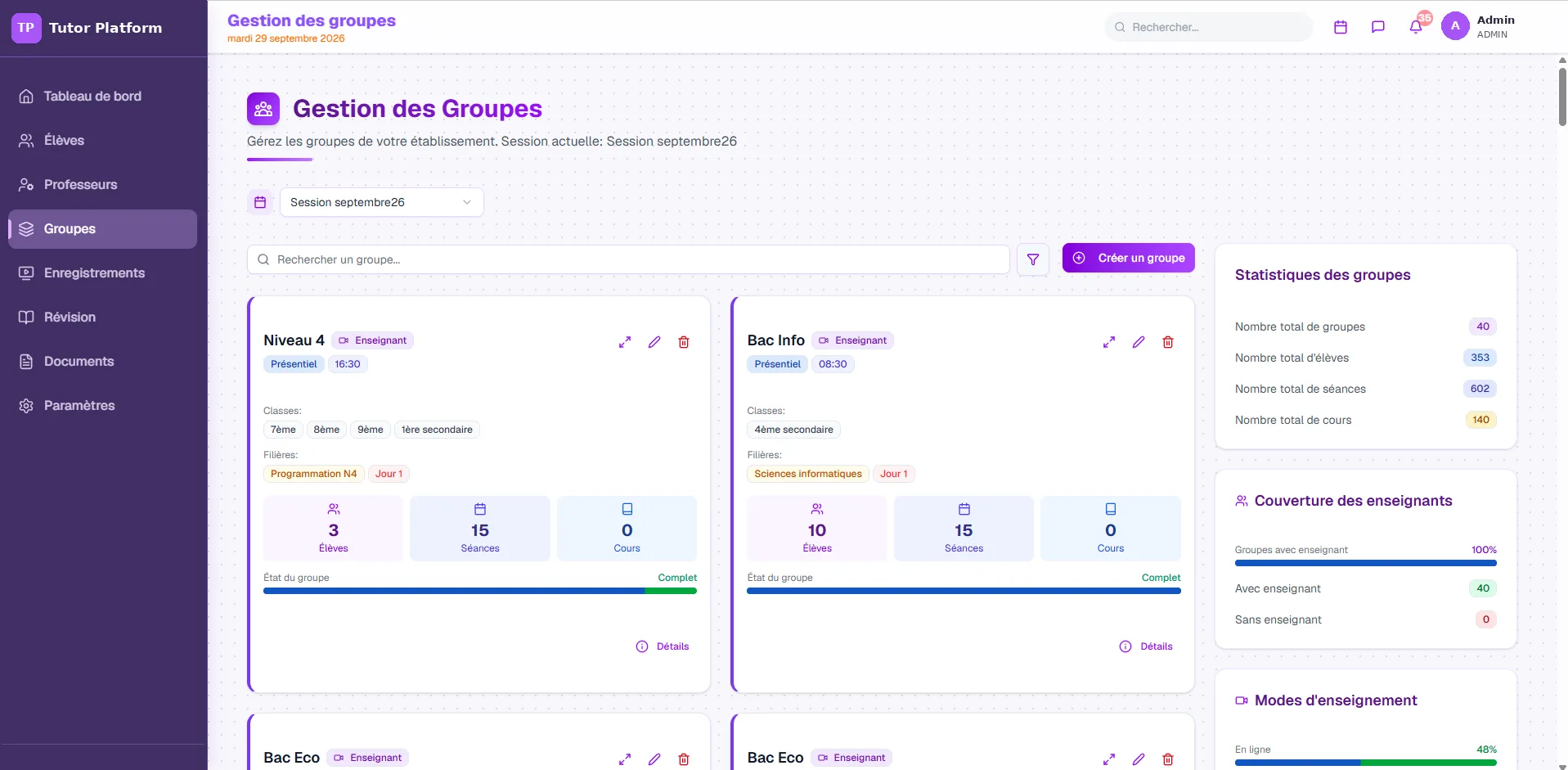Open the Professeurs section

(102, 185)
